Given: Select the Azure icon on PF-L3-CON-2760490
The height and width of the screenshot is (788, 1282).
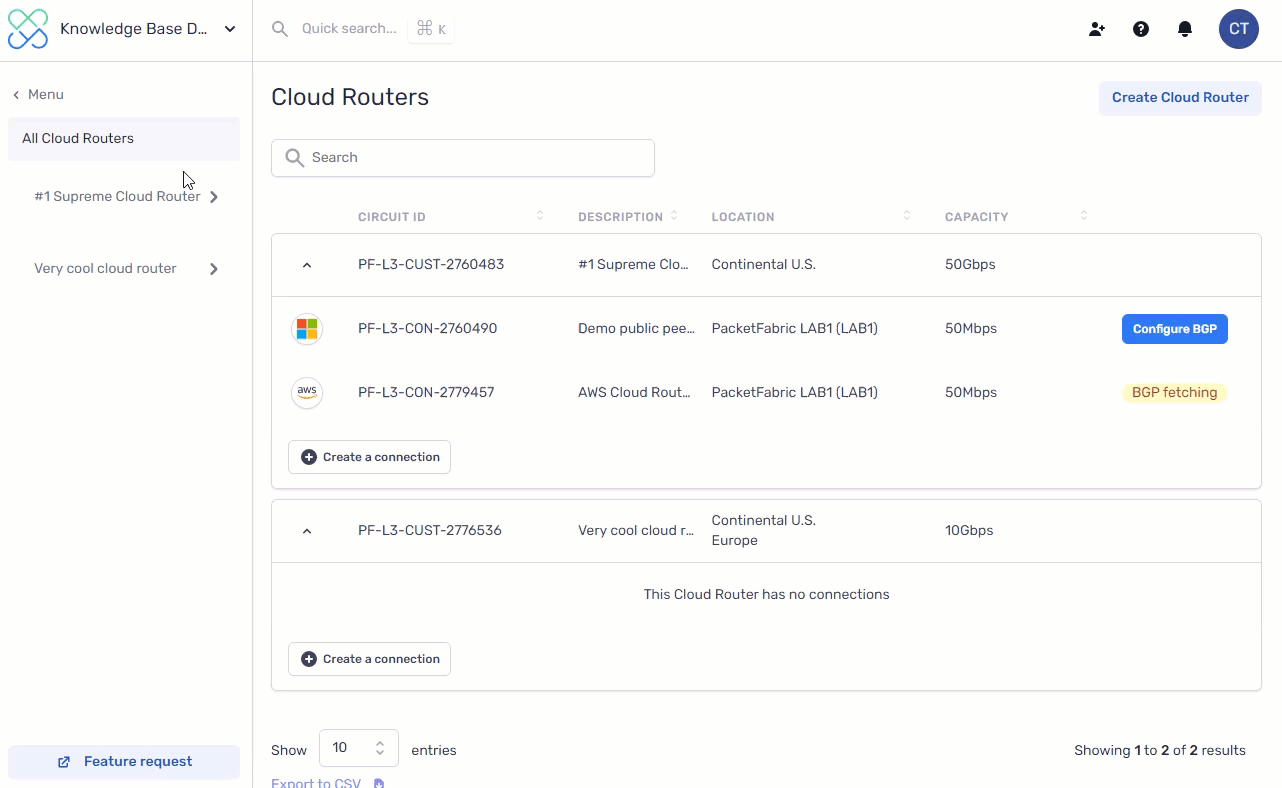Looking at the screenshot, I should point(307,328).
